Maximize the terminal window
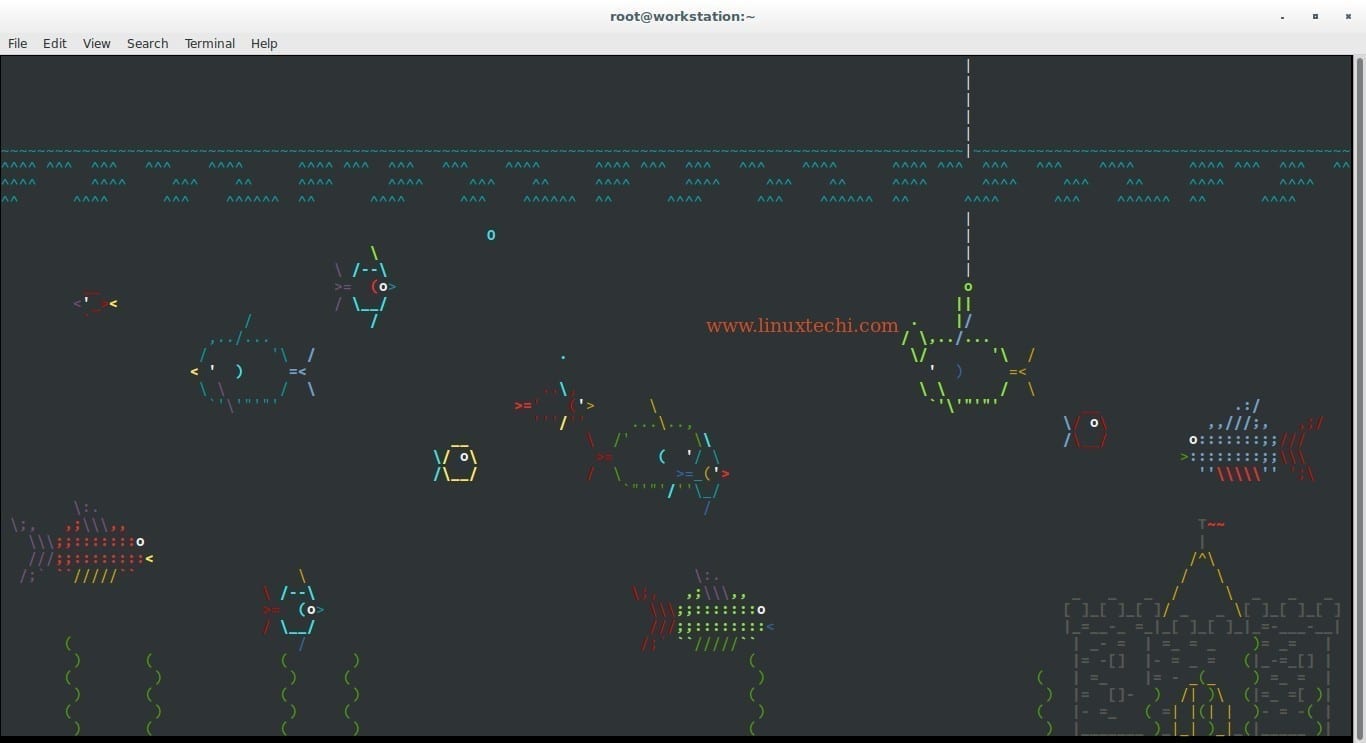Image resolution: width=1366 pixels, height=743 pixels. (1315, 17)
